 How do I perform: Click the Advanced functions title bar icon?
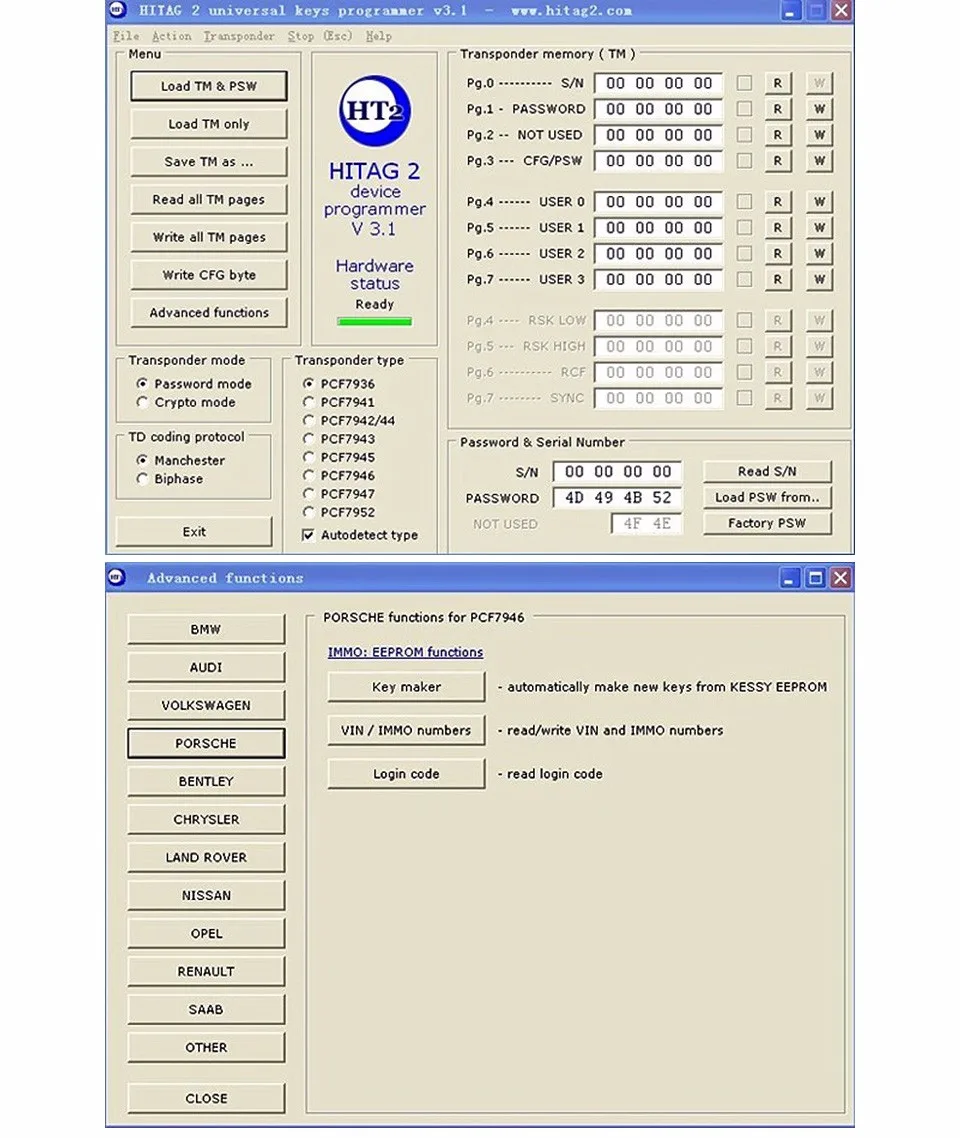click(x=116, y=577)
